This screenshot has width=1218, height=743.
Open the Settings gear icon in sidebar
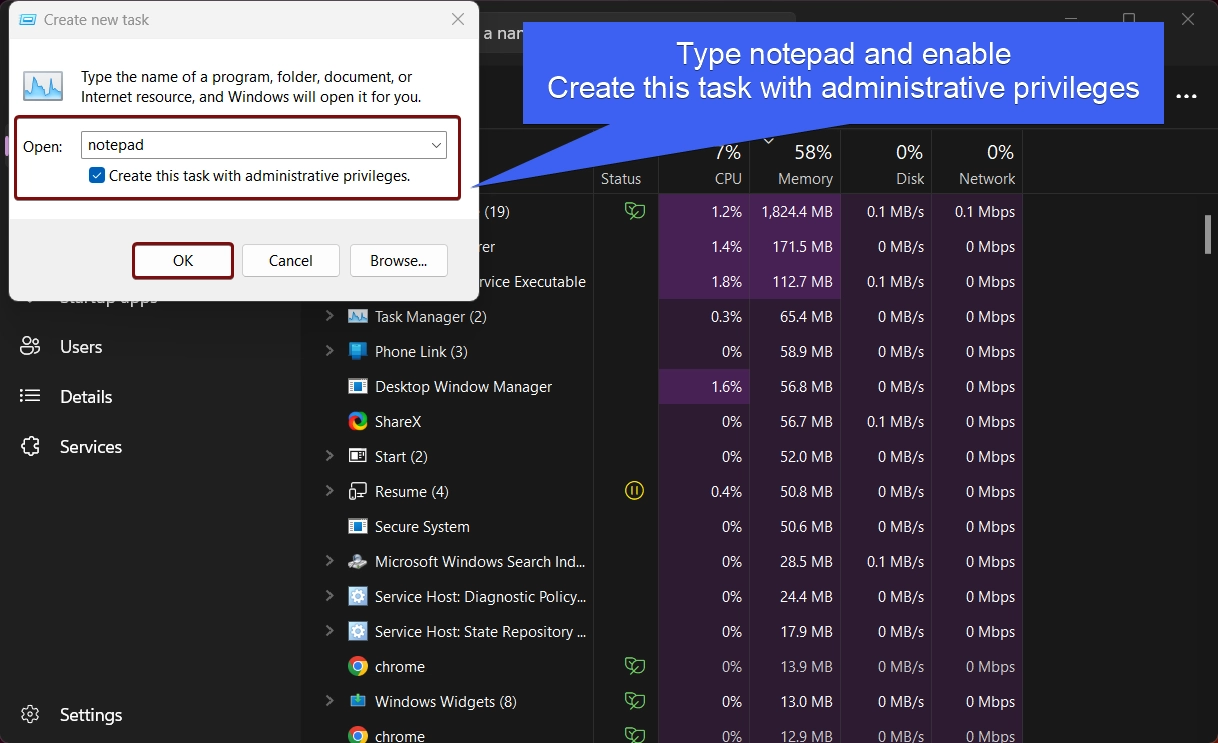[31, 715]
